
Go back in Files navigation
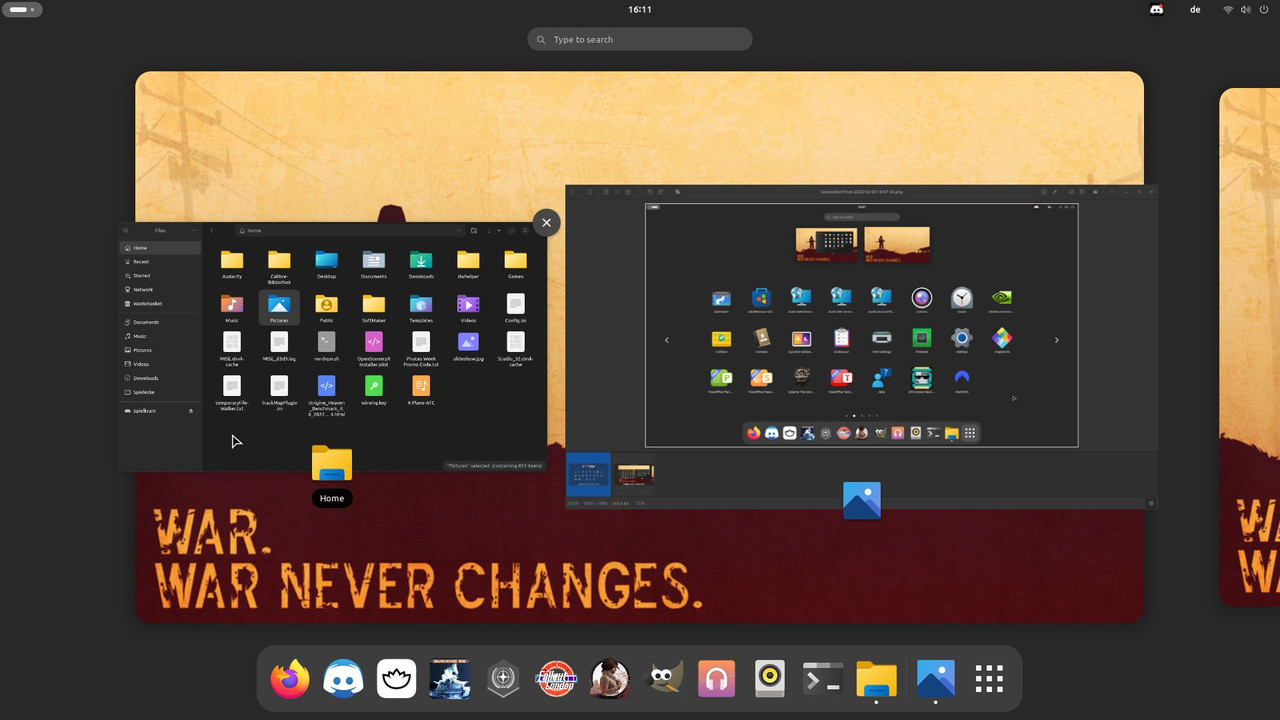tap(211, 230)
